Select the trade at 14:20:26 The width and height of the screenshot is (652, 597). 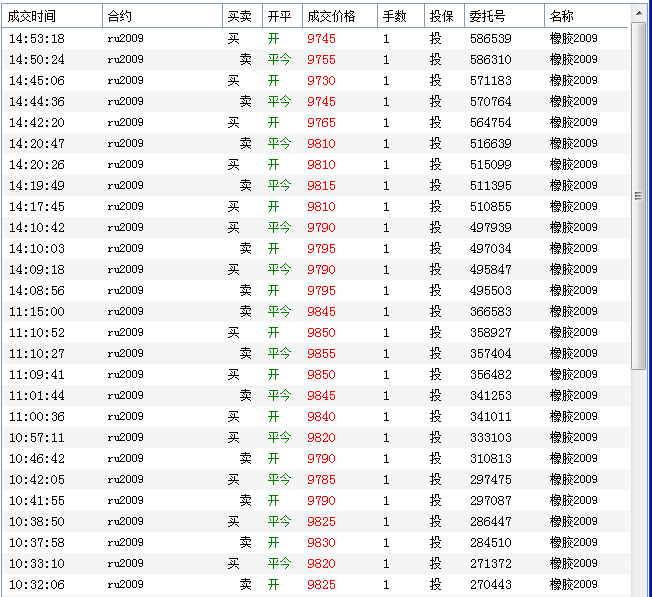pos(316,165)
